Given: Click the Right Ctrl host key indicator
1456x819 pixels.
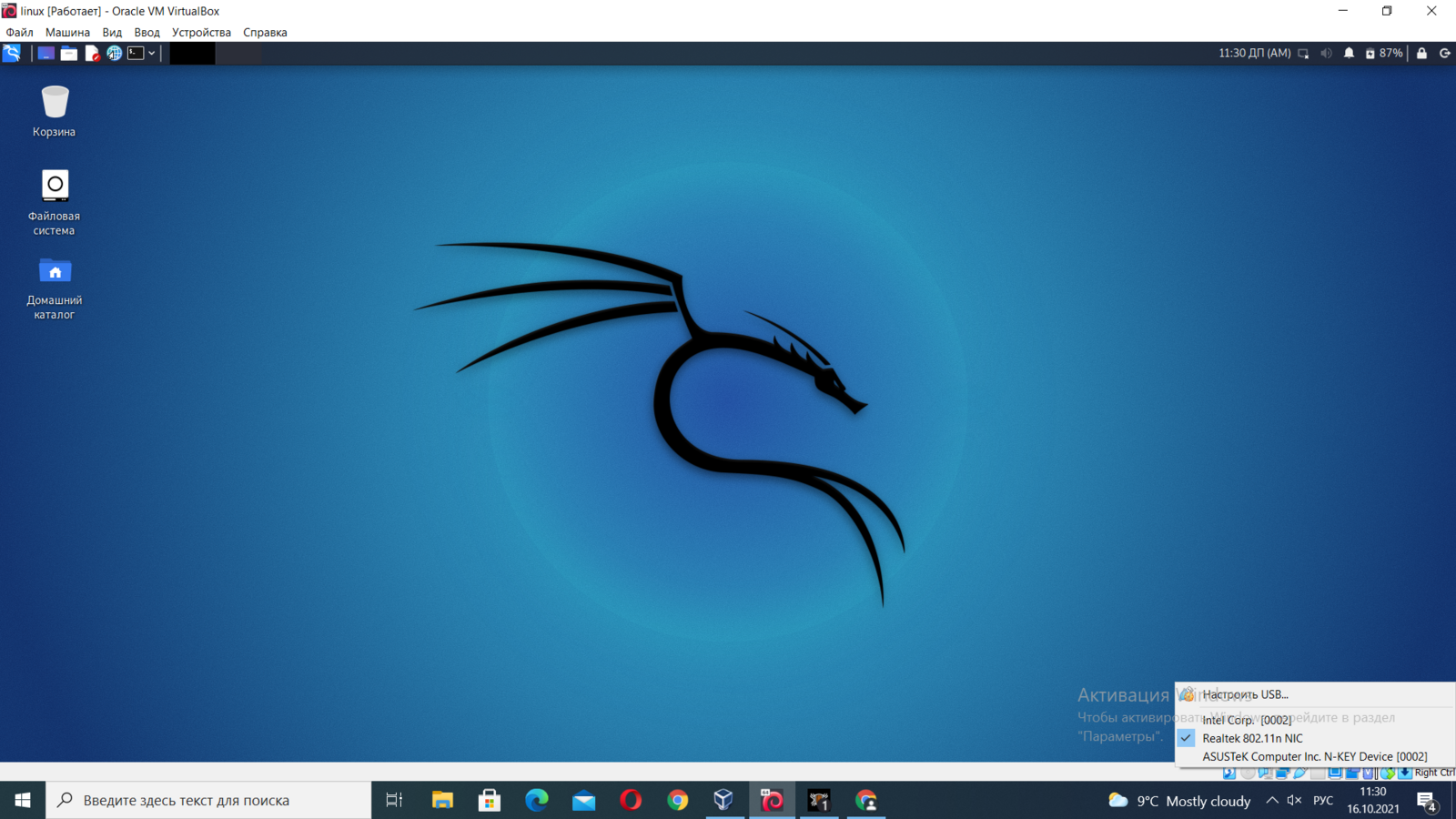Looking at the screenshot, I should [x=1435, y=773].
